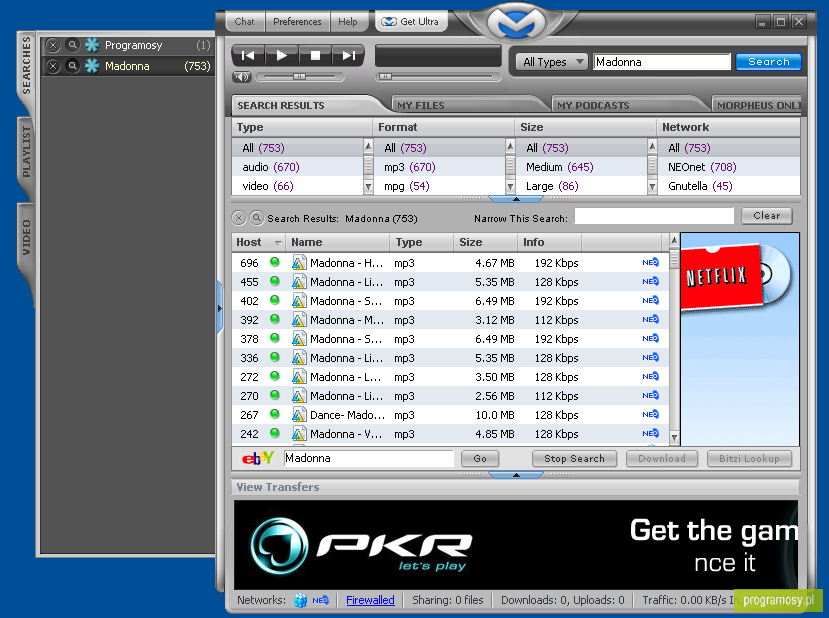This screenshot has height=618, width=829.
Task: Select the result with host count 696
Action: [x=450, y=263]
